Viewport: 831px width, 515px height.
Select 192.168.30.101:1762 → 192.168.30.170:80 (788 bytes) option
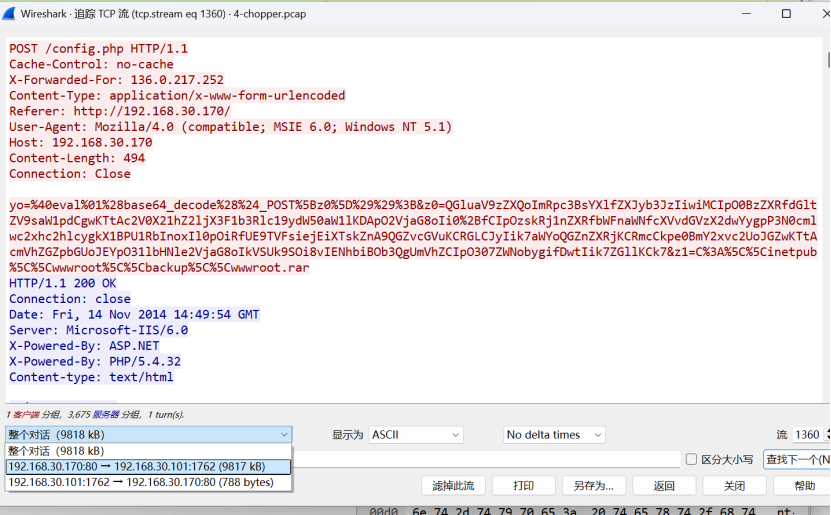tap(148, 482)
